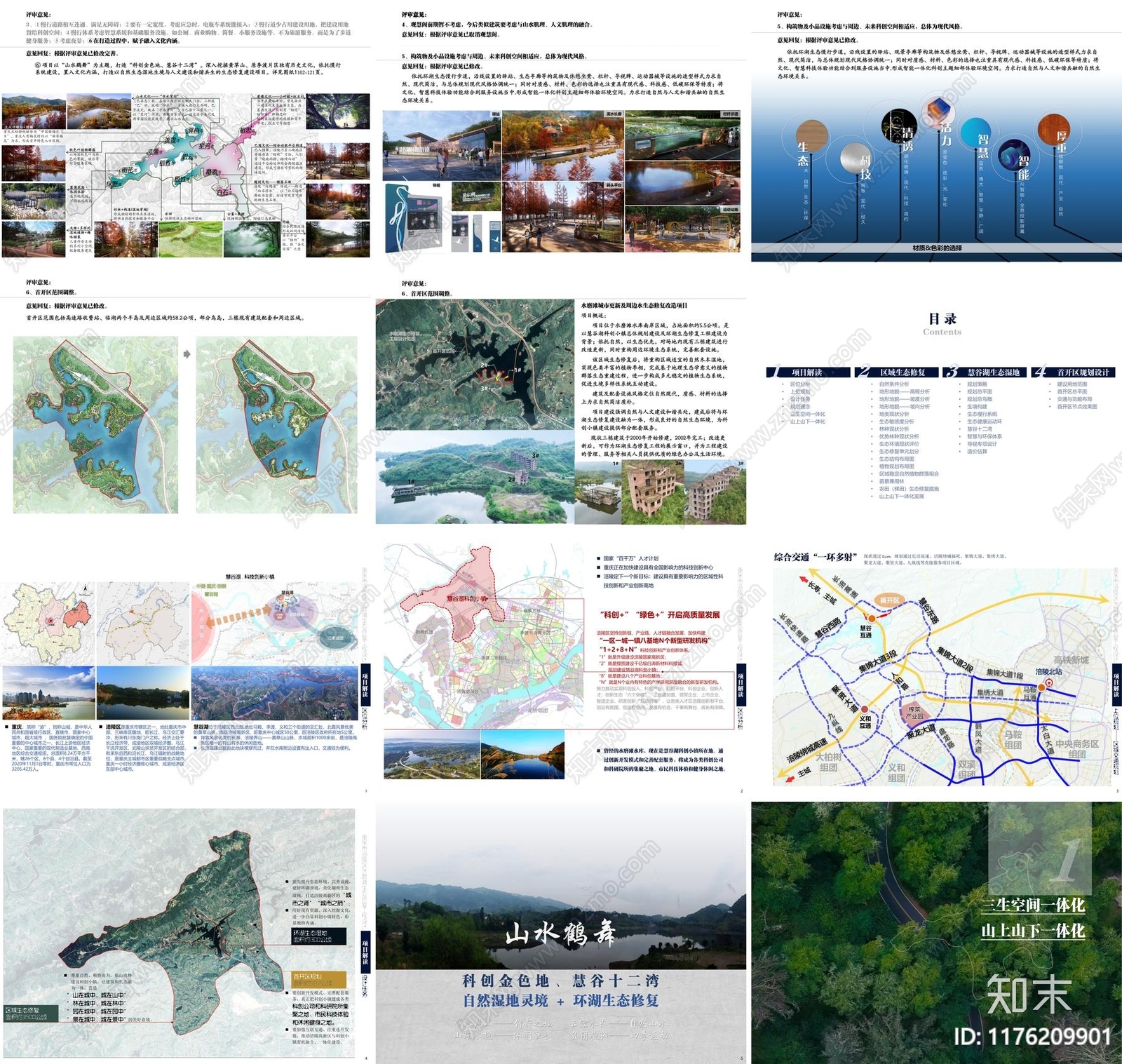Click 三生空间一体化 on the forest slide
Viewport: 1122px width, 1064px height.
(x=1032, y=905)
